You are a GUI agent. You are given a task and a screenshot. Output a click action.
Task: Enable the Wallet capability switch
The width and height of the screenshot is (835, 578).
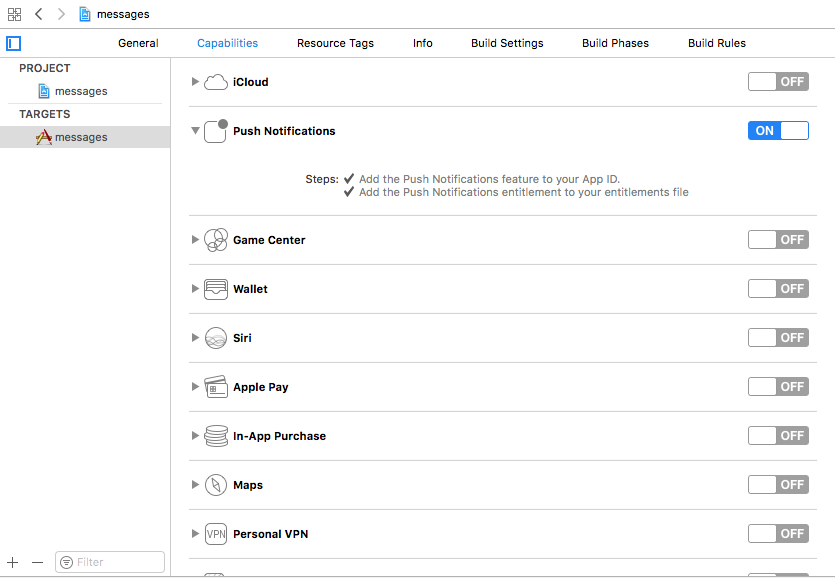(778, 288)
